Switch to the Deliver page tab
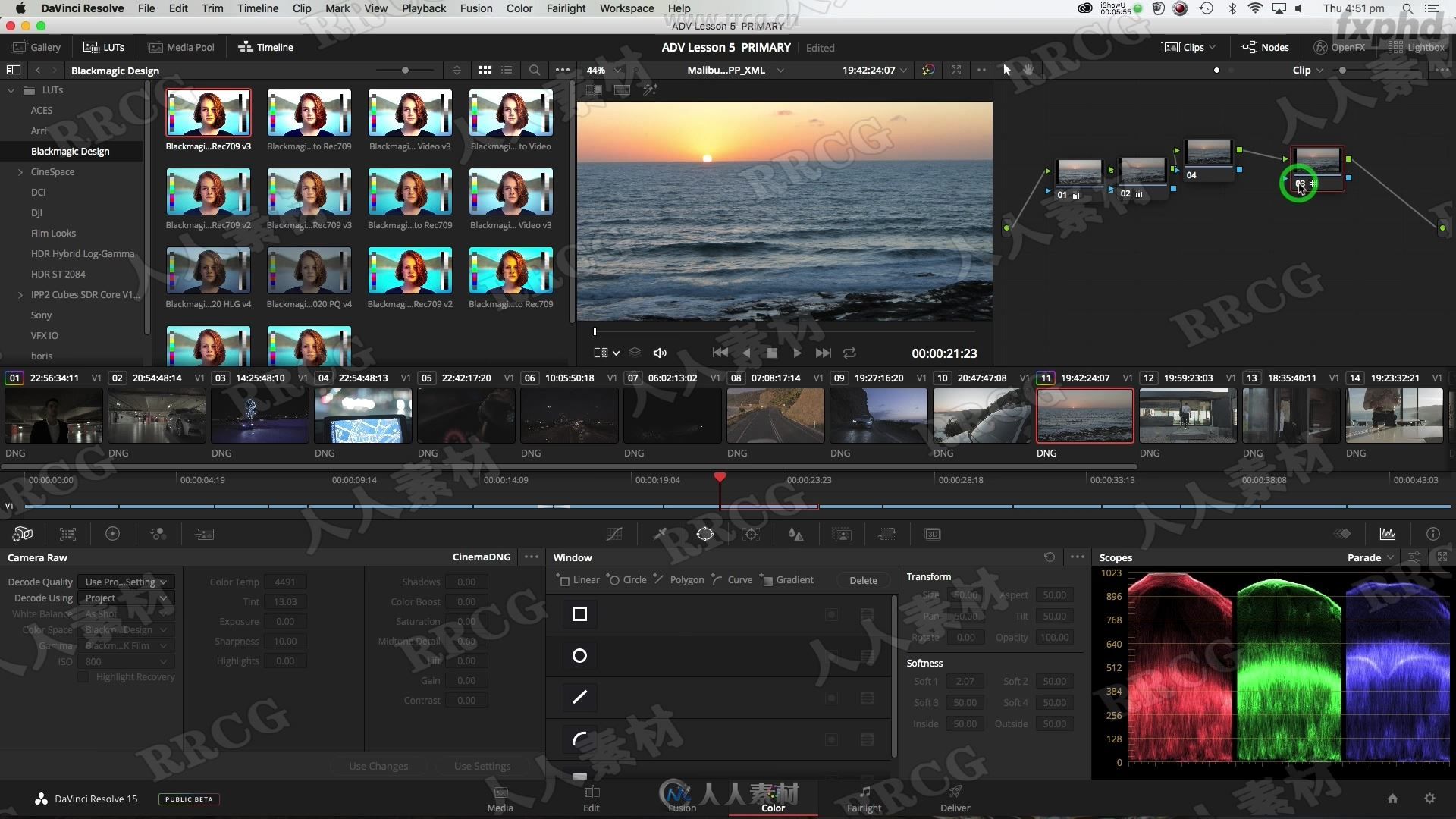The image size is (1456, 819). [x=955, y=799]
